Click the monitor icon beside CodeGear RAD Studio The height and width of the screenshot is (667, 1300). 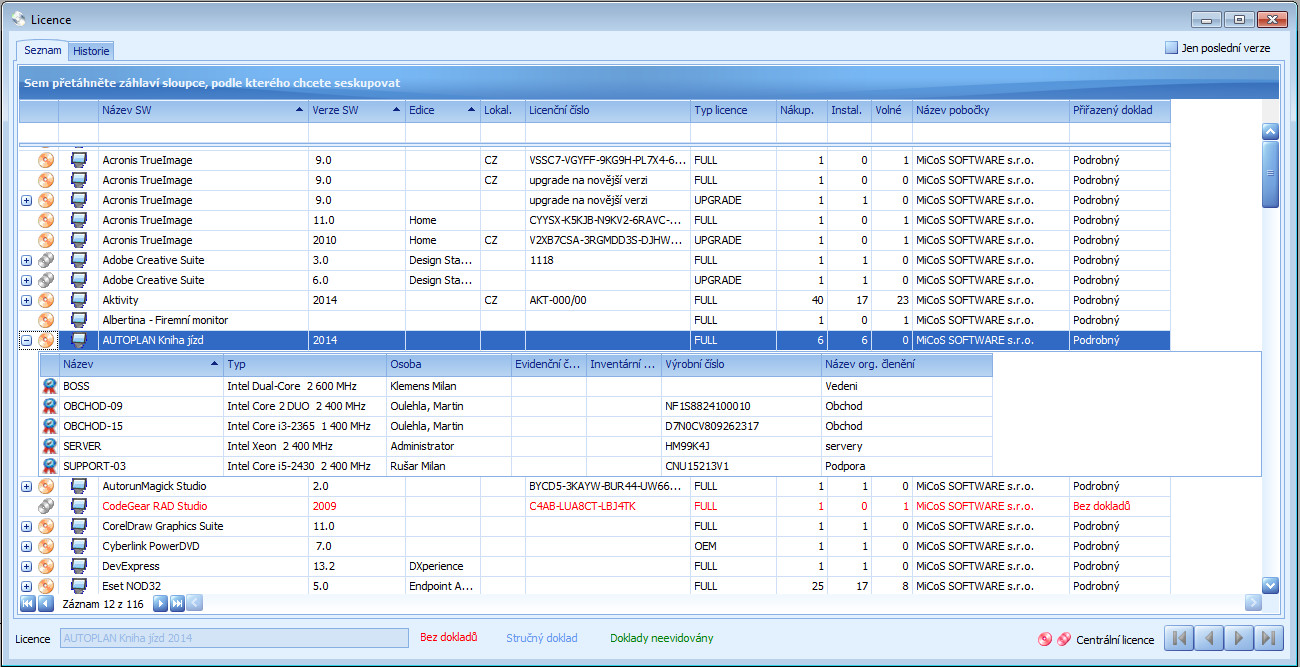(x=79, y=506)
